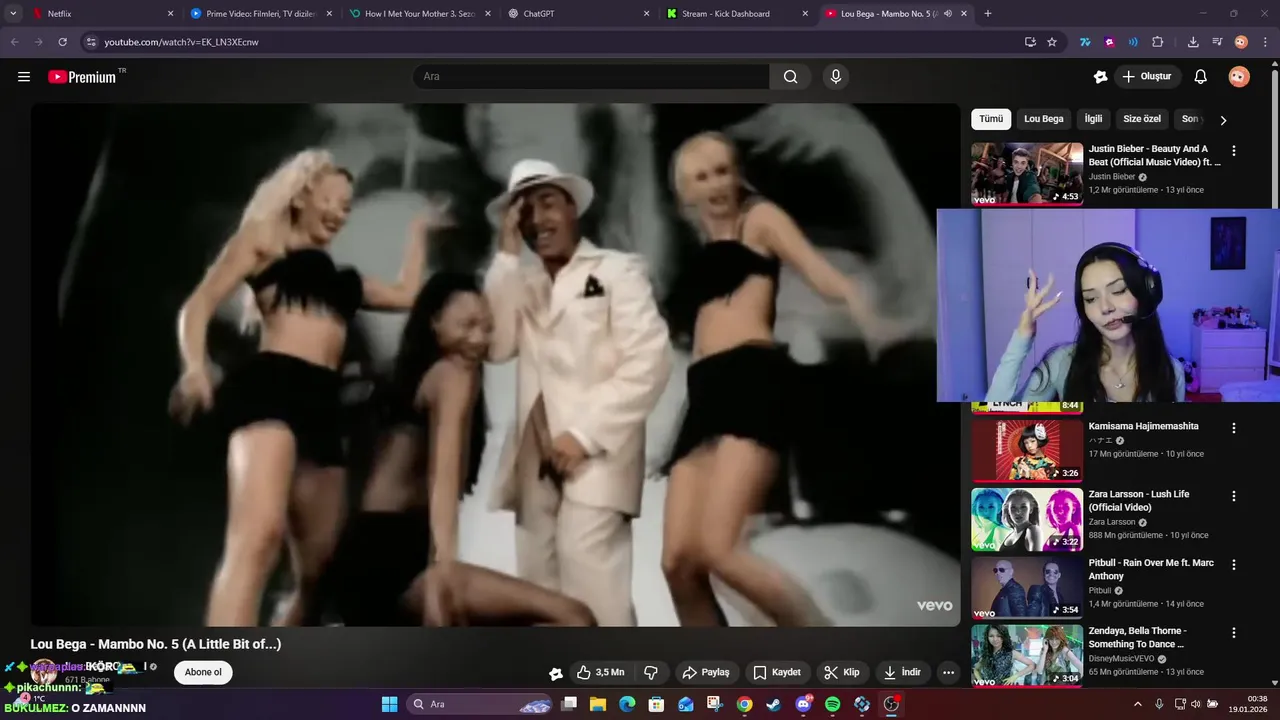Share the video via Paylaş
This screenshot has height=720, width=1280.
tap(706, 672)
